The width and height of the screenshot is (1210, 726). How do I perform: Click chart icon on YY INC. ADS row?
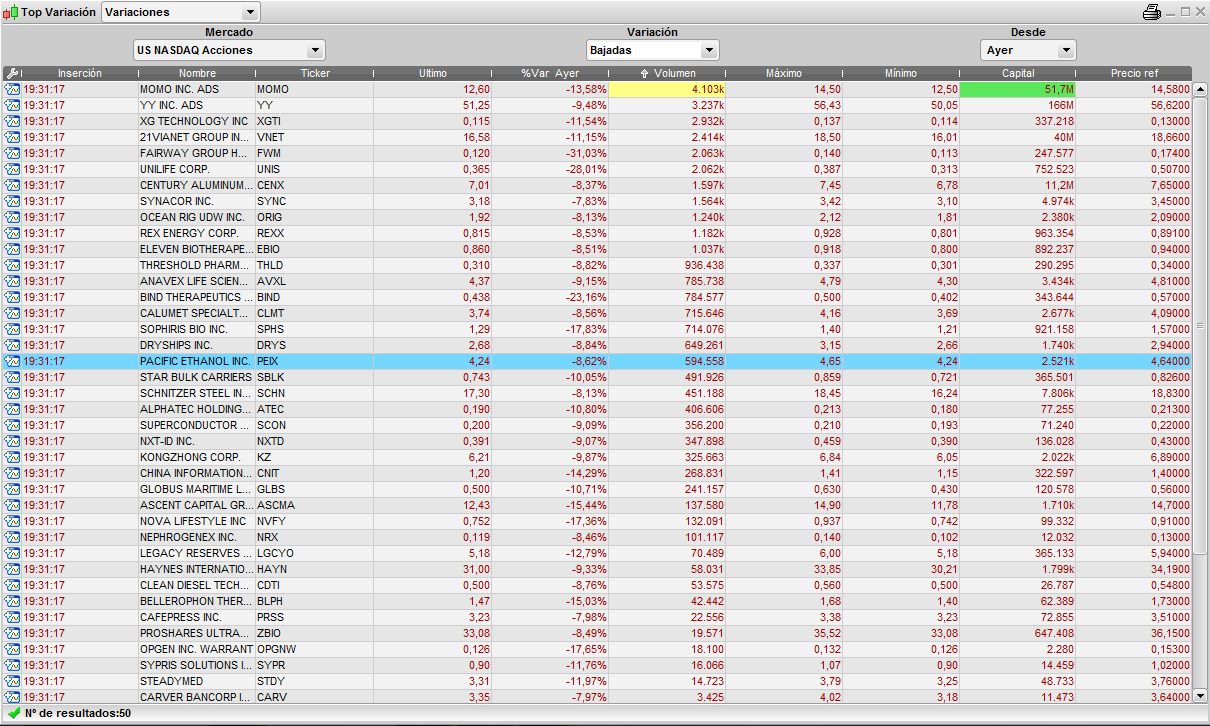[x=12, y=105]
